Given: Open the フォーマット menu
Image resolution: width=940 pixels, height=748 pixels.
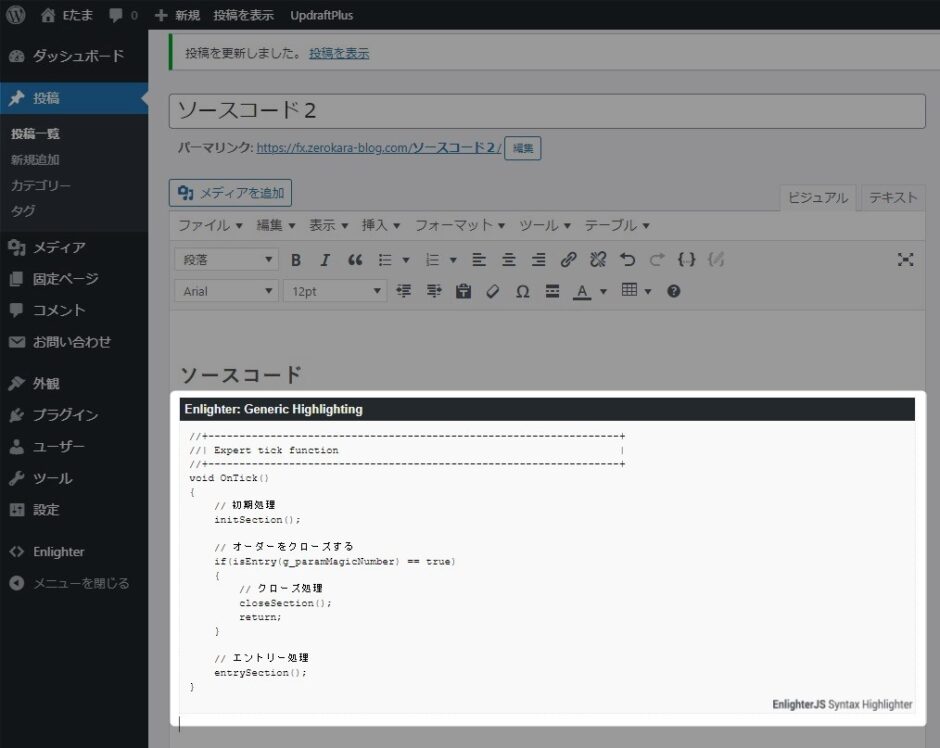Looking at the screenshot, I should pyautogui.click(x=460, y=225).
